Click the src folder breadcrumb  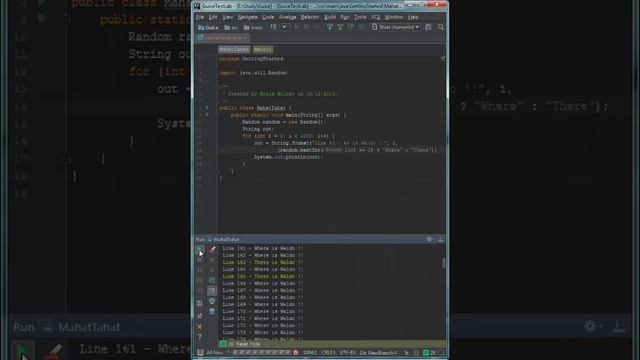(231, 27)
